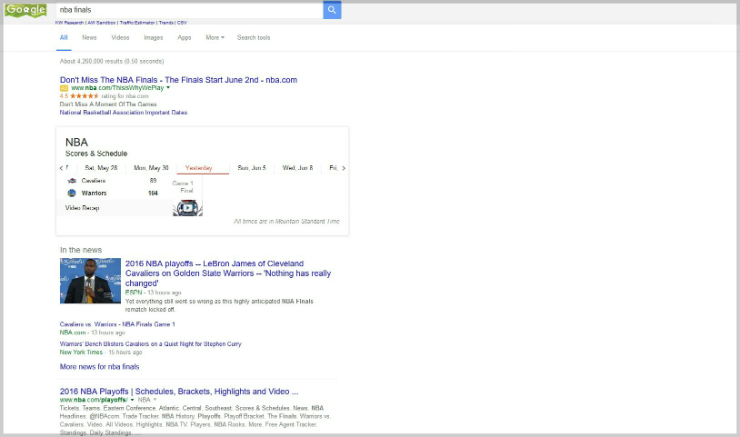Expand the arrow next to the gray NBA label
Image resolution: width=740 pixels, height=437 pixels.
click(155, 400)
